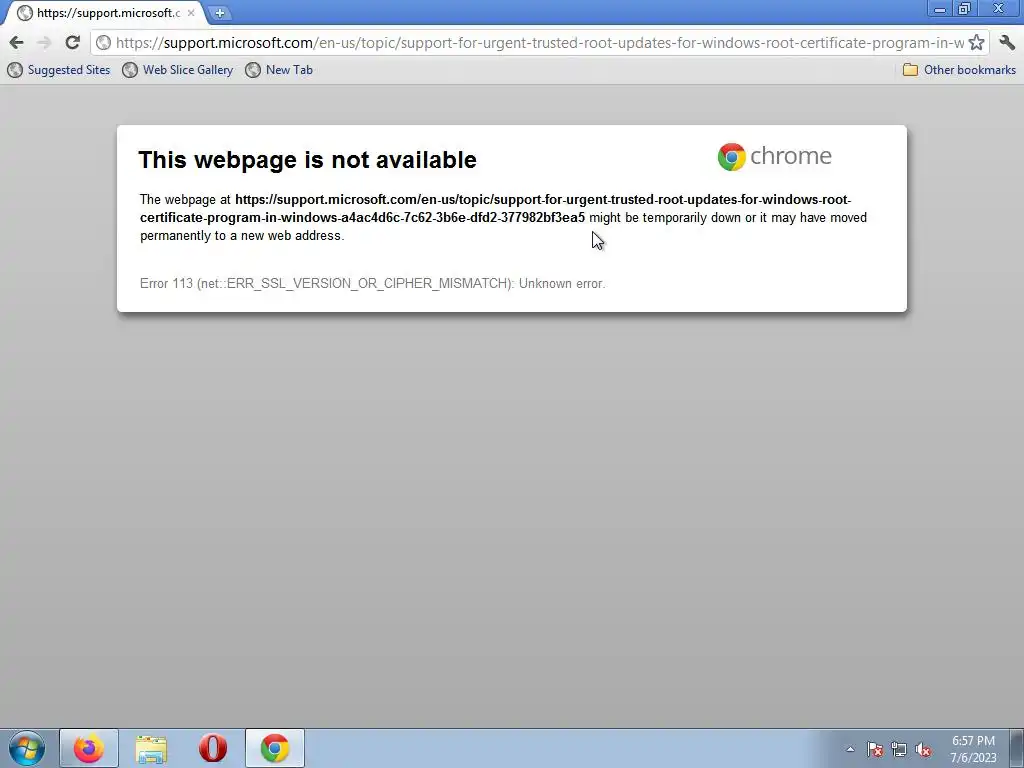The height and width of the screenshot is (768, 1024).
Task: Open the Windows Start menu
Action: pos(27,748)
